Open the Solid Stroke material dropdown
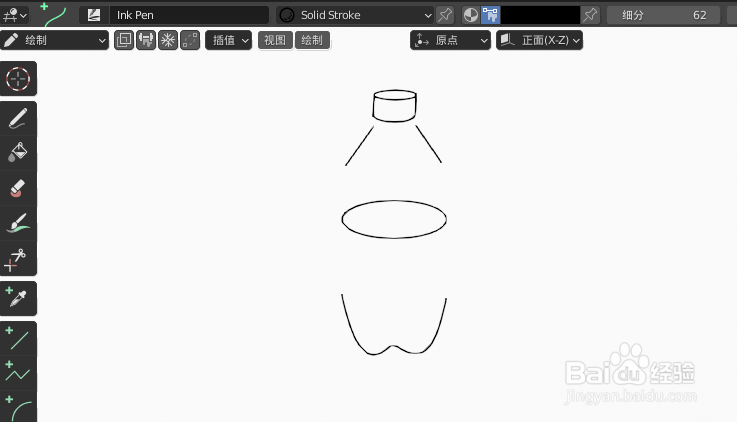This screenshot has height=422, width=737. point(355,15)
